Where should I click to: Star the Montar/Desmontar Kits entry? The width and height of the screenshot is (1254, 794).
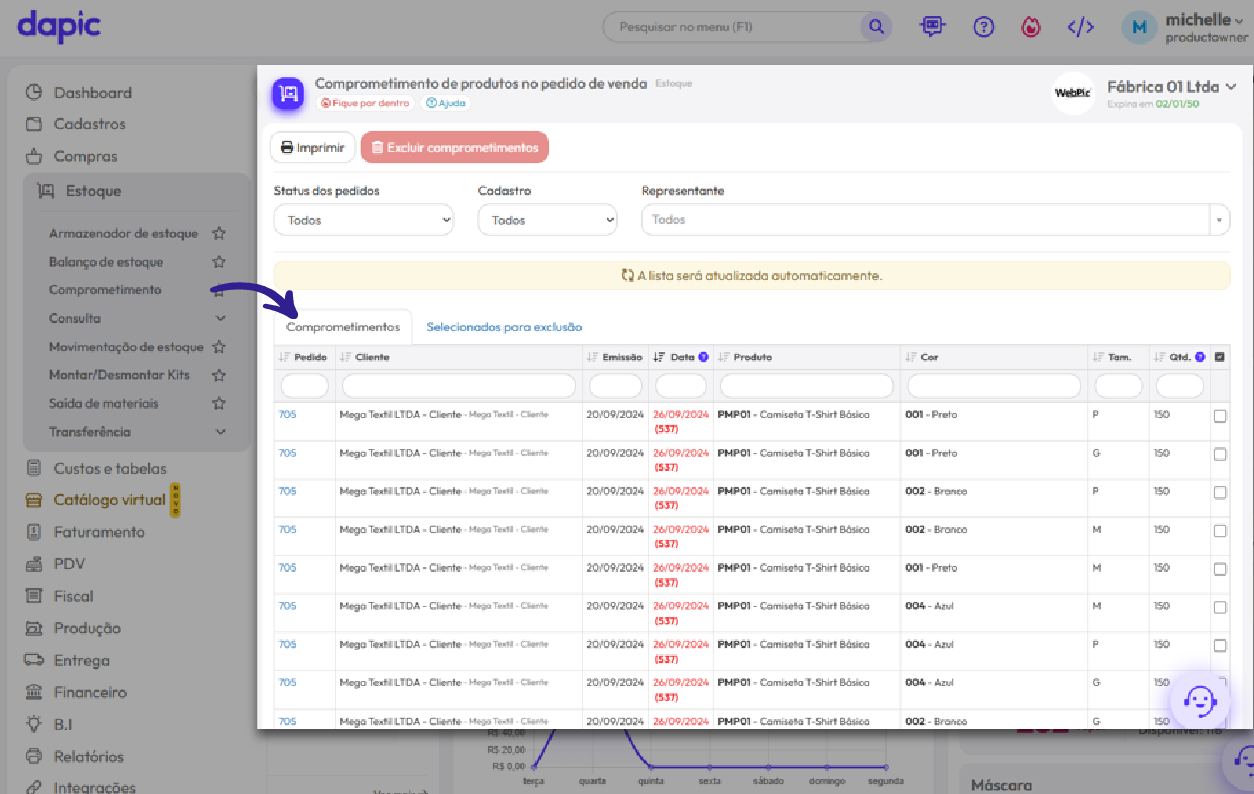218,375
